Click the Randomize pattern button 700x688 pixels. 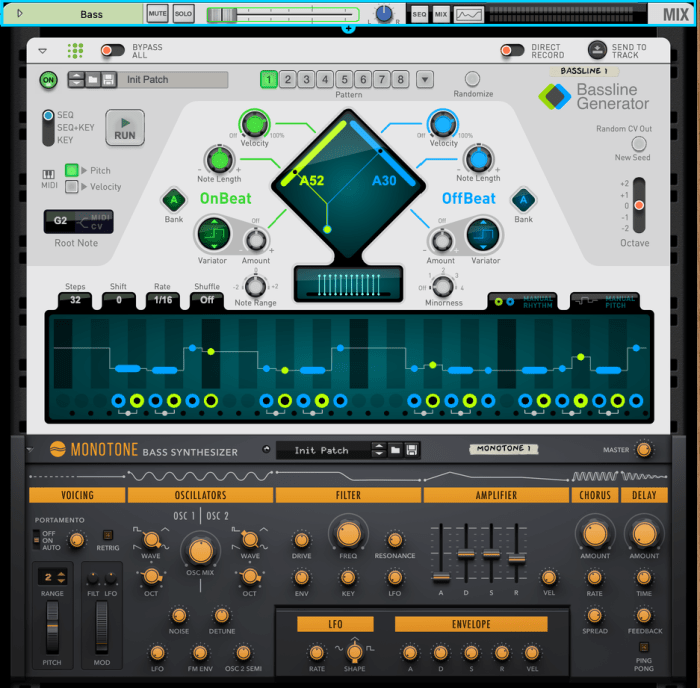[x=472, y=79]
